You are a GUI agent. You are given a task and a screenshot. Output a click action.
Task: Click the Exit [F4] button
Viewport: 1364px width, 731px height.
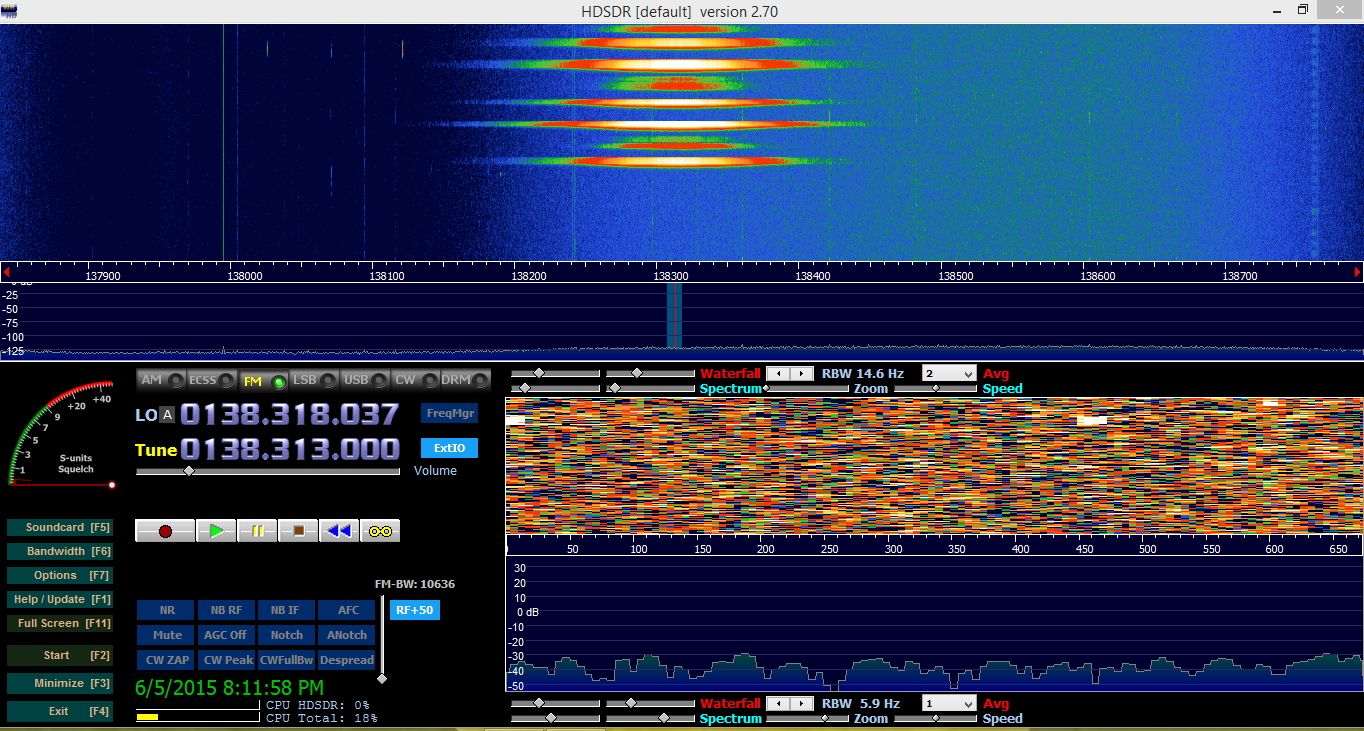click(x=59, y=711)
